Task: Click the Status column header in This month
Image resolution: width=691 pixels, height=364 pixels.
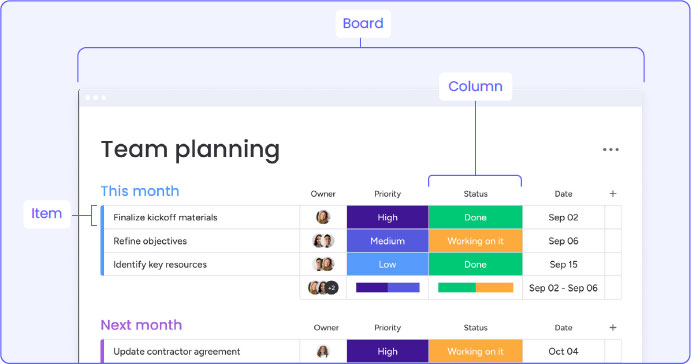Action: coord(476,194)
